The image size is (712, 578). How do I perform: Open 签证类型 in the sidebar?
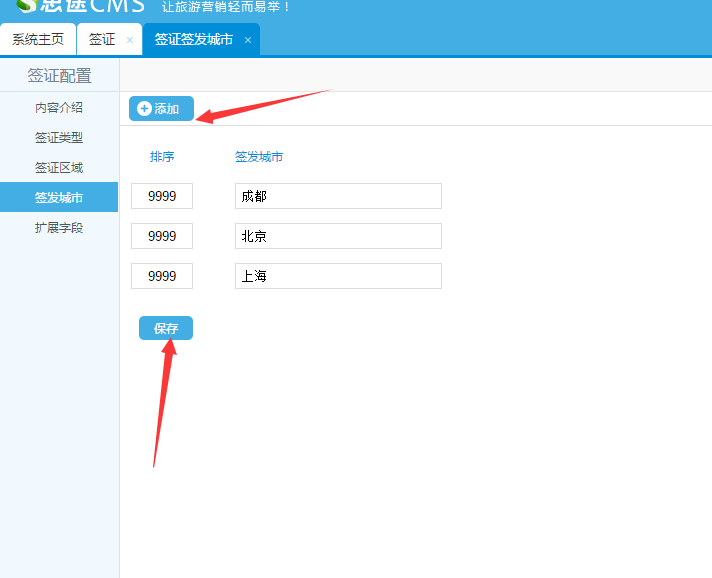click(x=59, y=138)
